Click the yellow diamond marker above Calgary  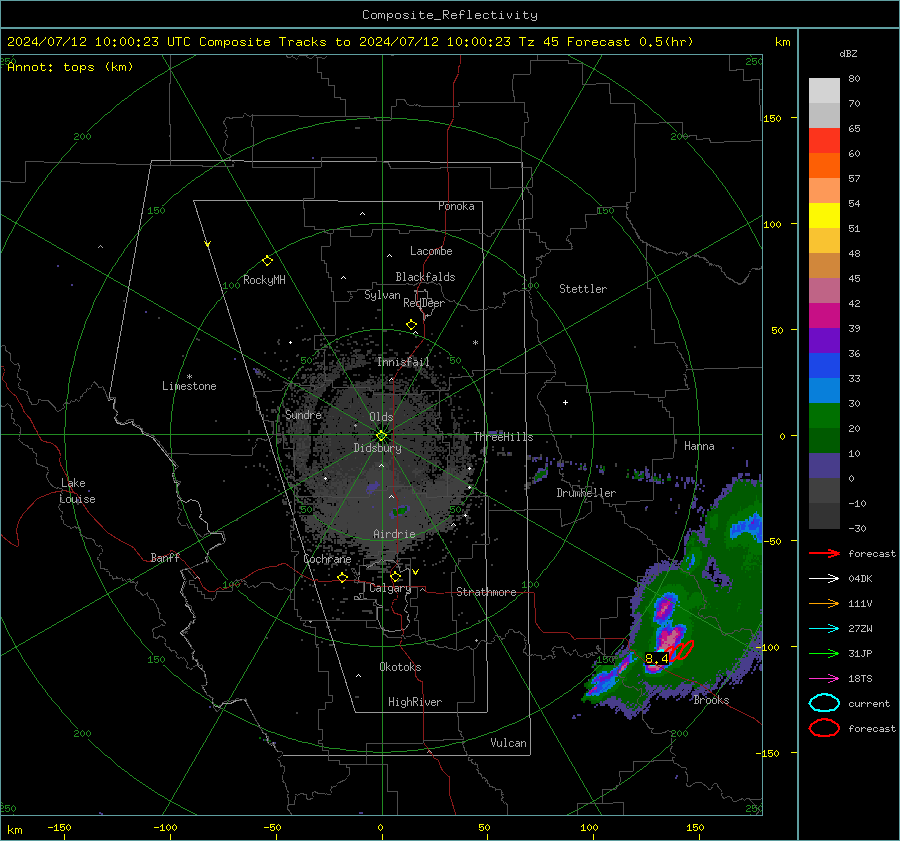[395, 576]
